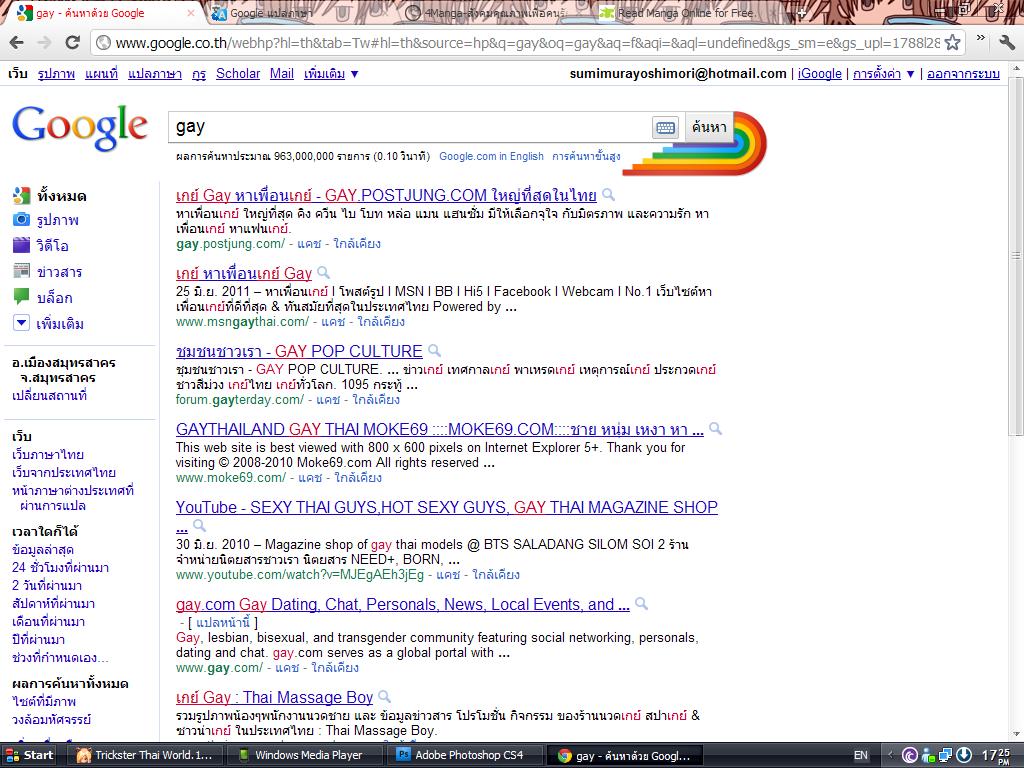Open the Chrome wrench menu
This screenshot has width=1024, height=768.
[1006, 42]
